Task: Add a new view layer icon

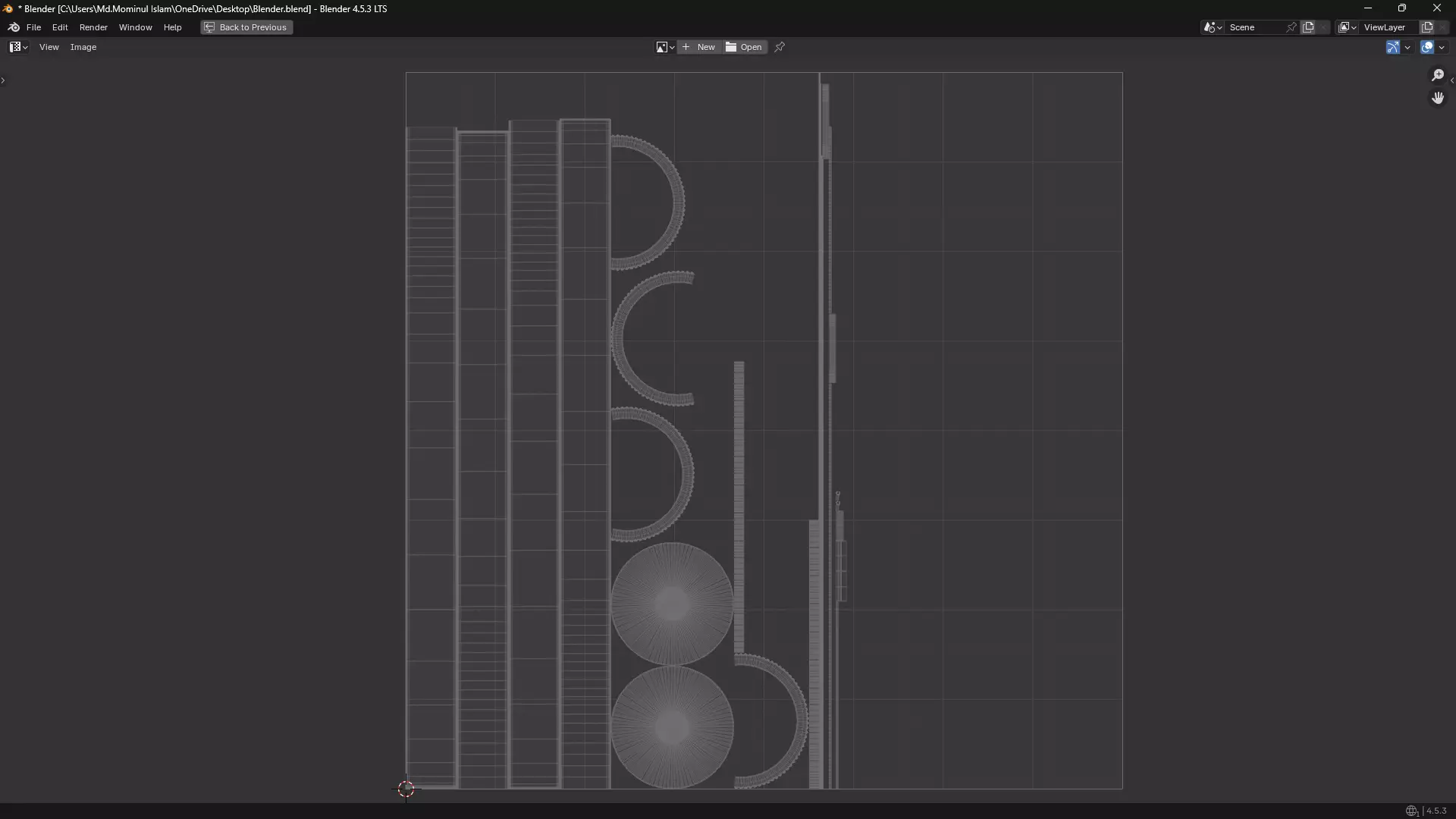Action: (1426, 27)
